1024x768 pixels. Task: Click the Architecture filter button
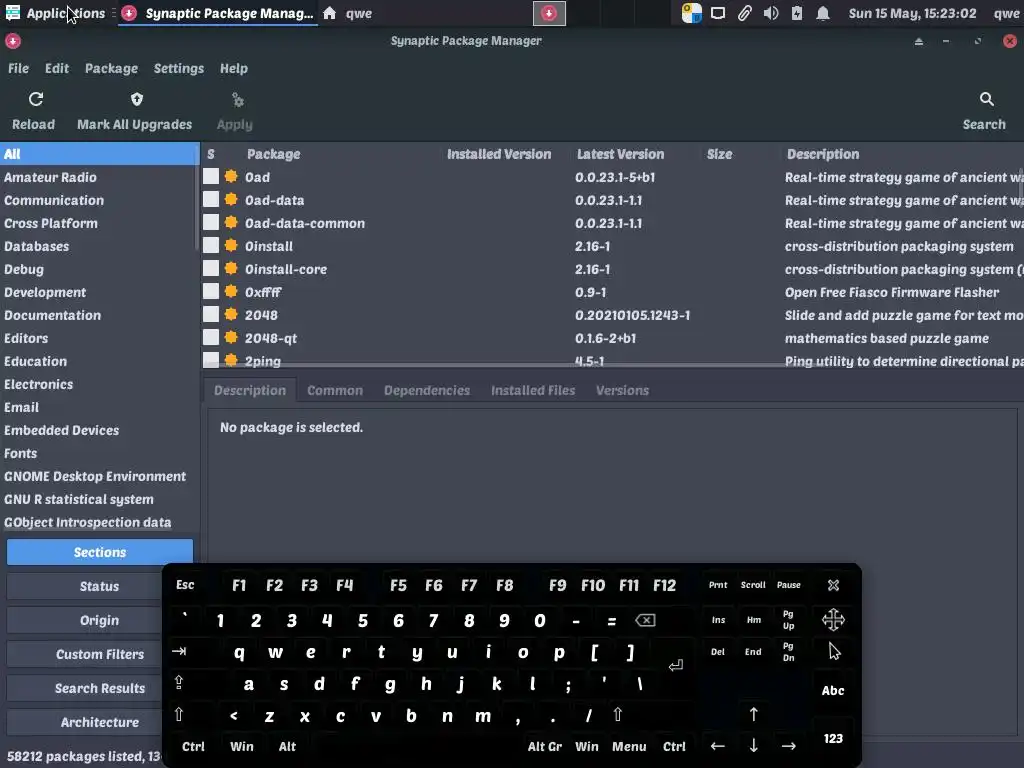(x=99, y=722)
